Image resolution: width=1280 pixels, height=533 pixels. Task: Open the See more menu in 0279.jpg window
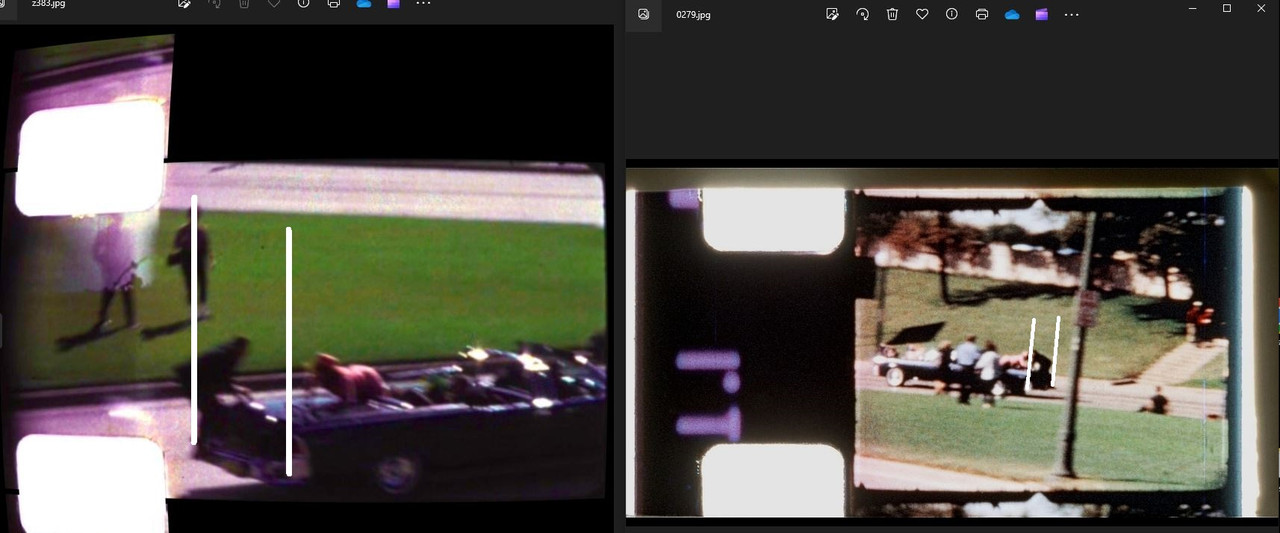coord(1072,15)
